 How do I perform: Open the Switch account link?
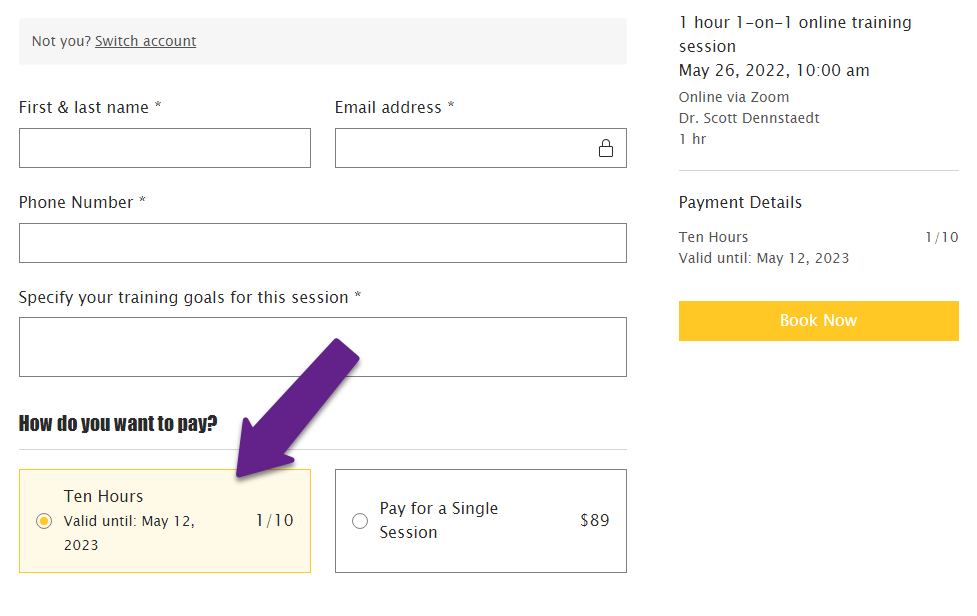click(x=145, y=41)
